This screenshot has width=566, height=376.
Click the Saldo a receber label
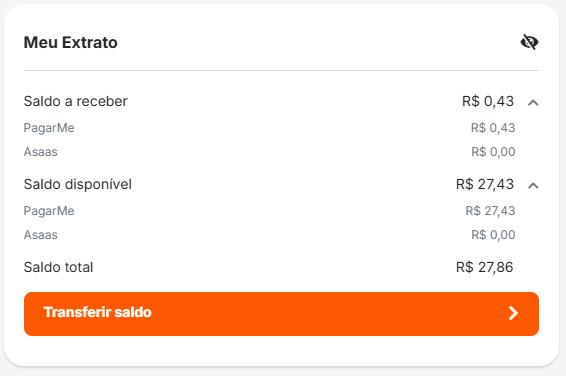[x=75, y=101]
